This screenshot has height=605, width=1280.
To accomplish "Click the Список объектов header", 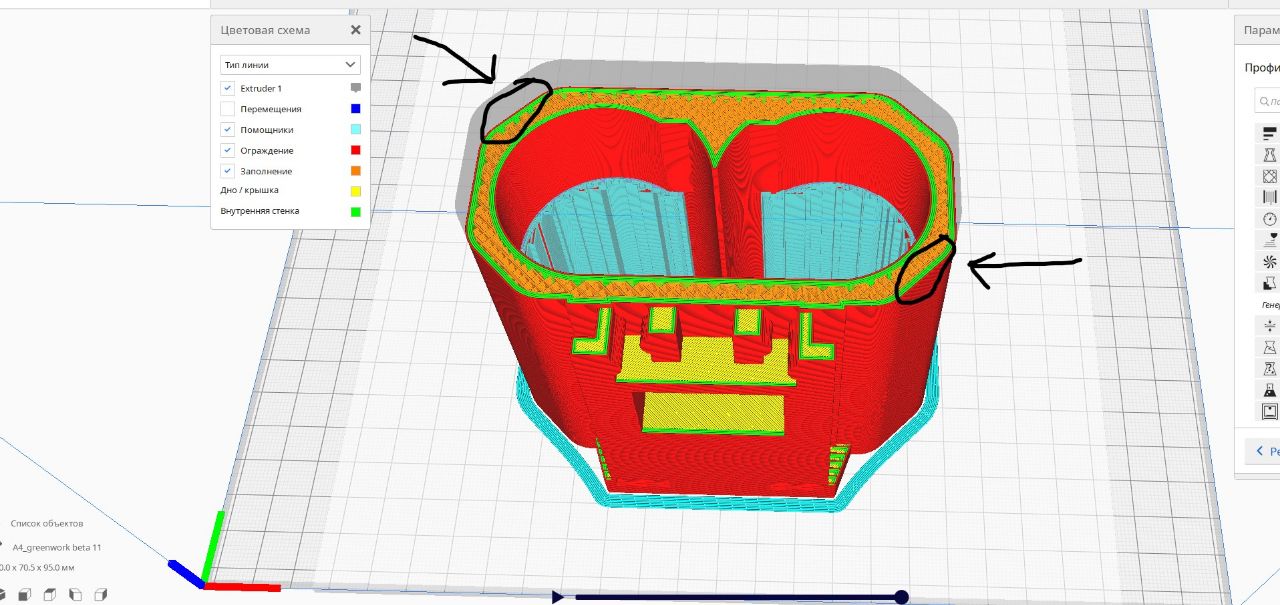I will click(x=47, y=523).
